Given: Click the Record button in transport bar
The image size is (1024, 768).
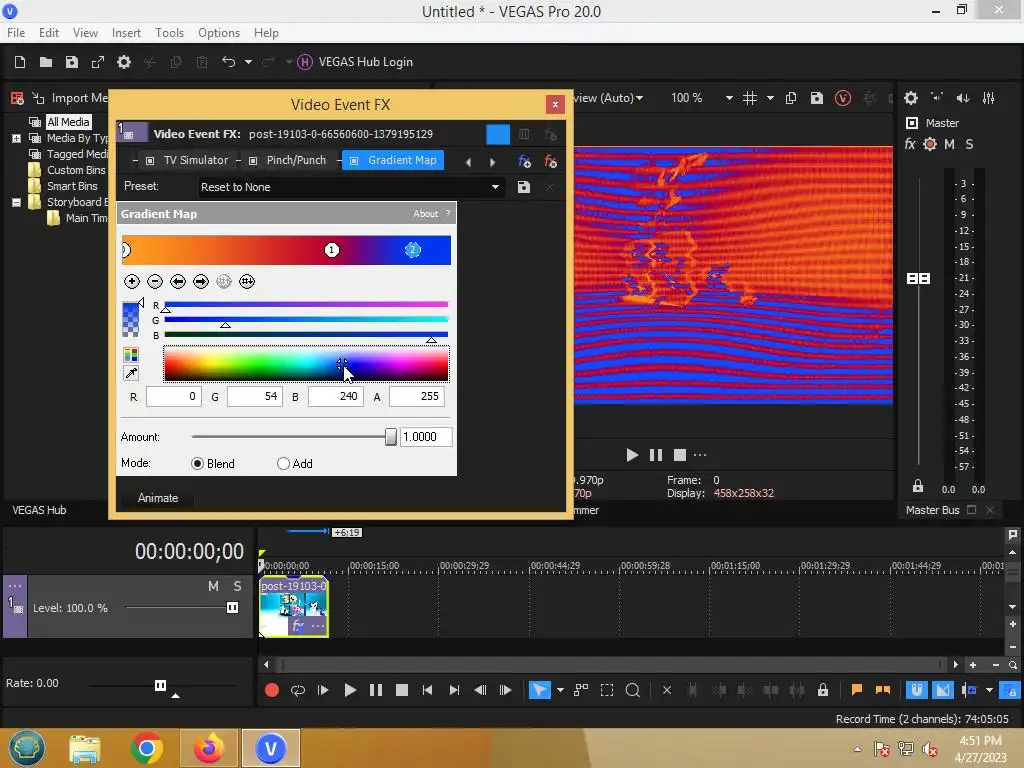Looking at the screenshot, I should [272, 690].
